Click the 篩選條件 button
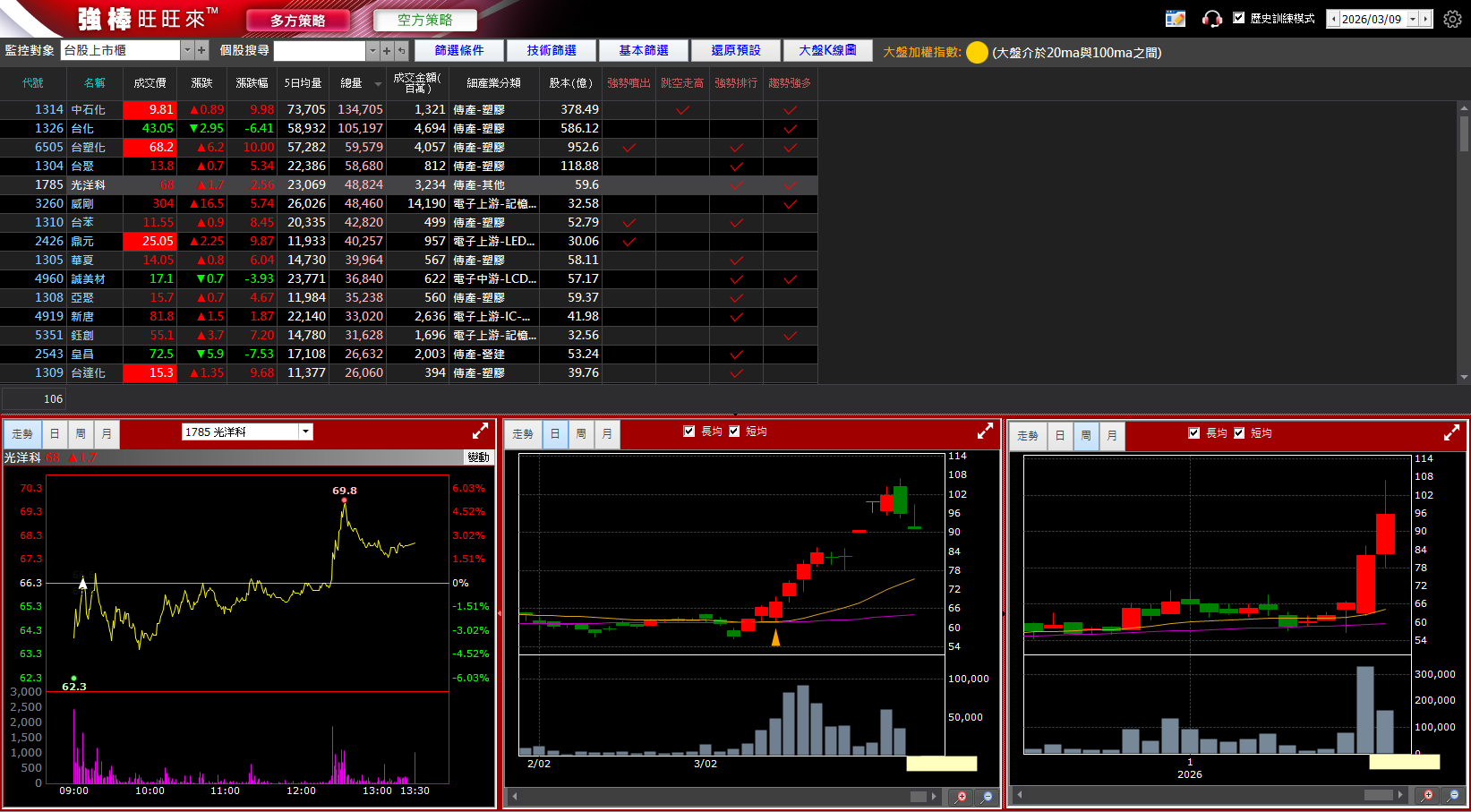1471x812 pixels. pos(458,51)
